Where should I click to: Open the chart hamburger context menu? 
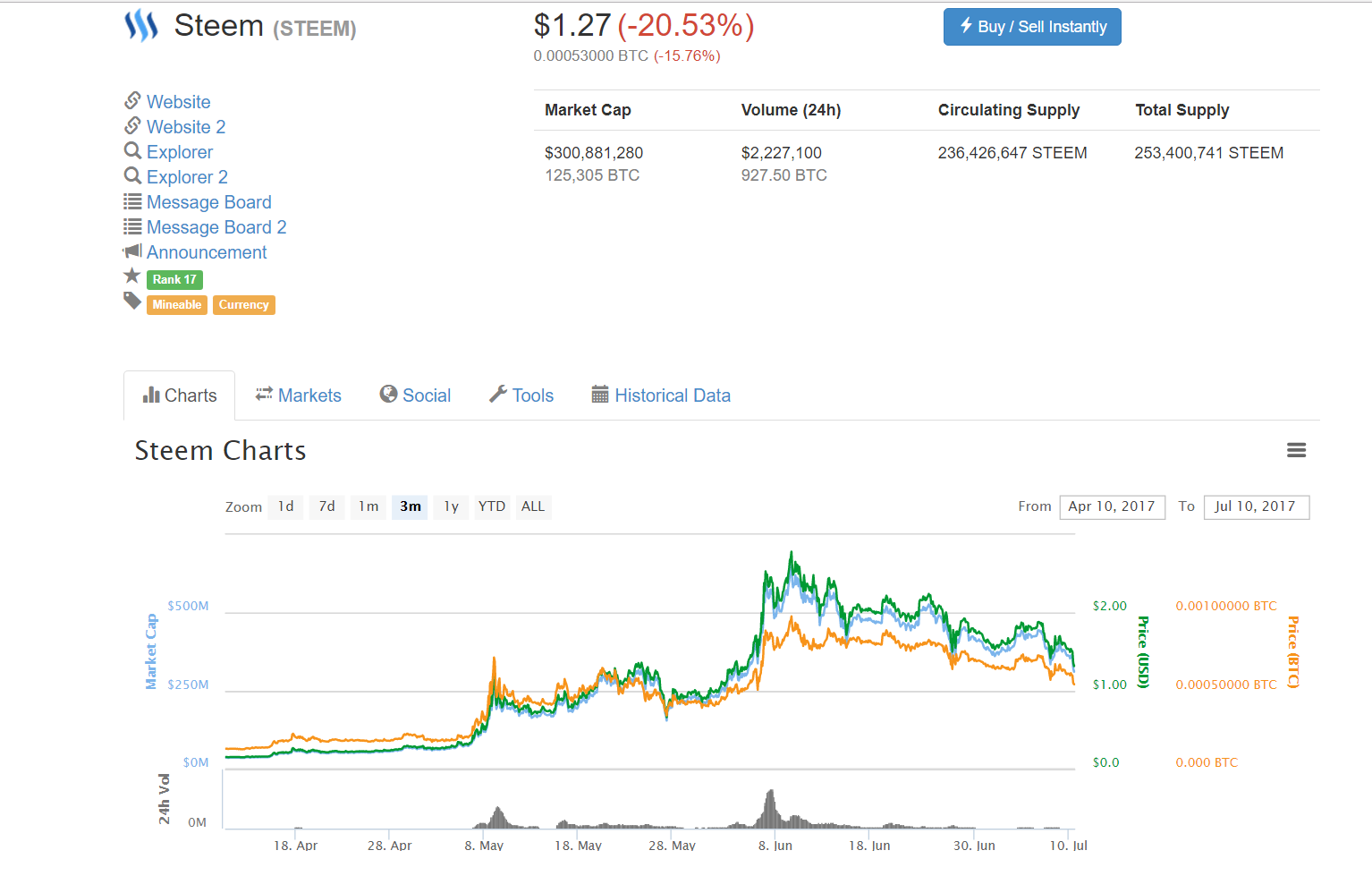(1296, 450)
